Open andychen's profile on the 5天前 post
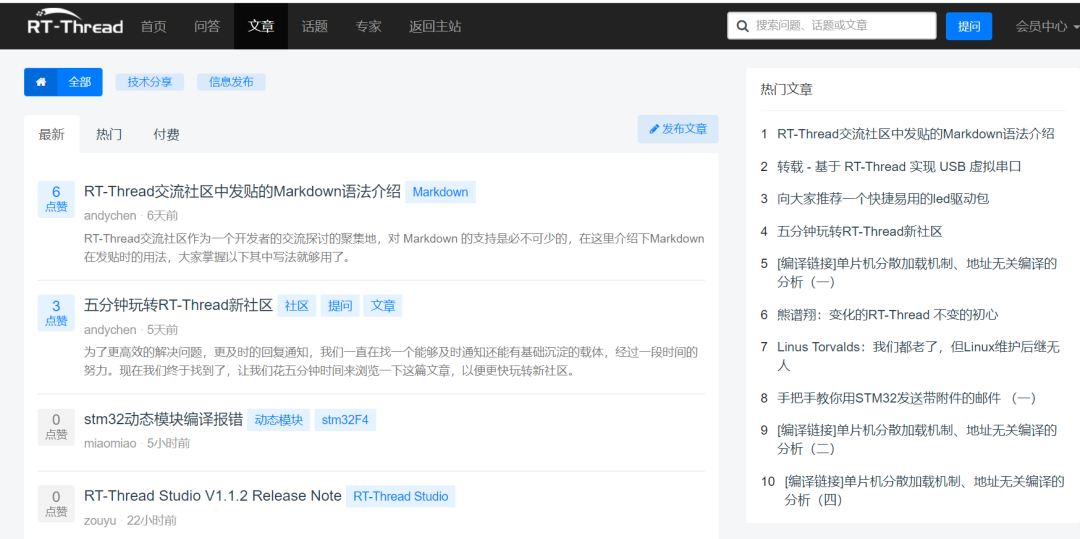Viewport: 1080px width, 539px height. (x=110, y=330)
